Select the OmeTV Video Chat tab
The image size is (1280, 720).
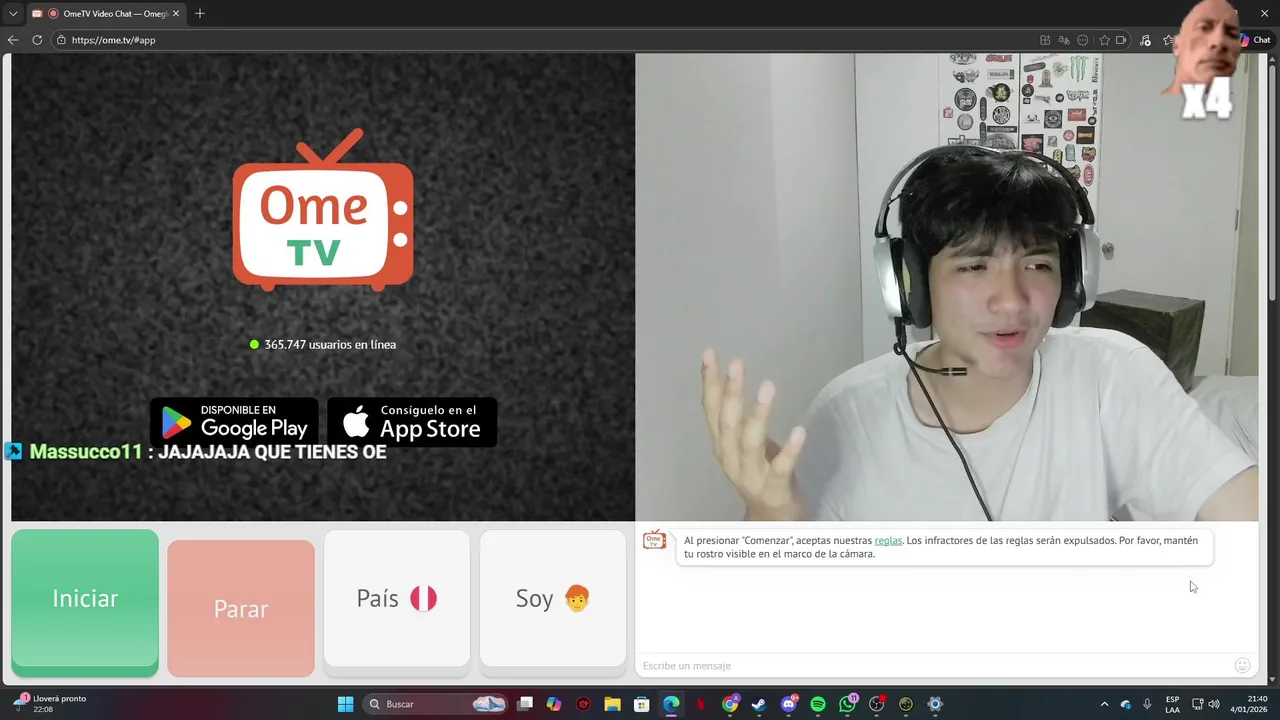tap(105, 14)
